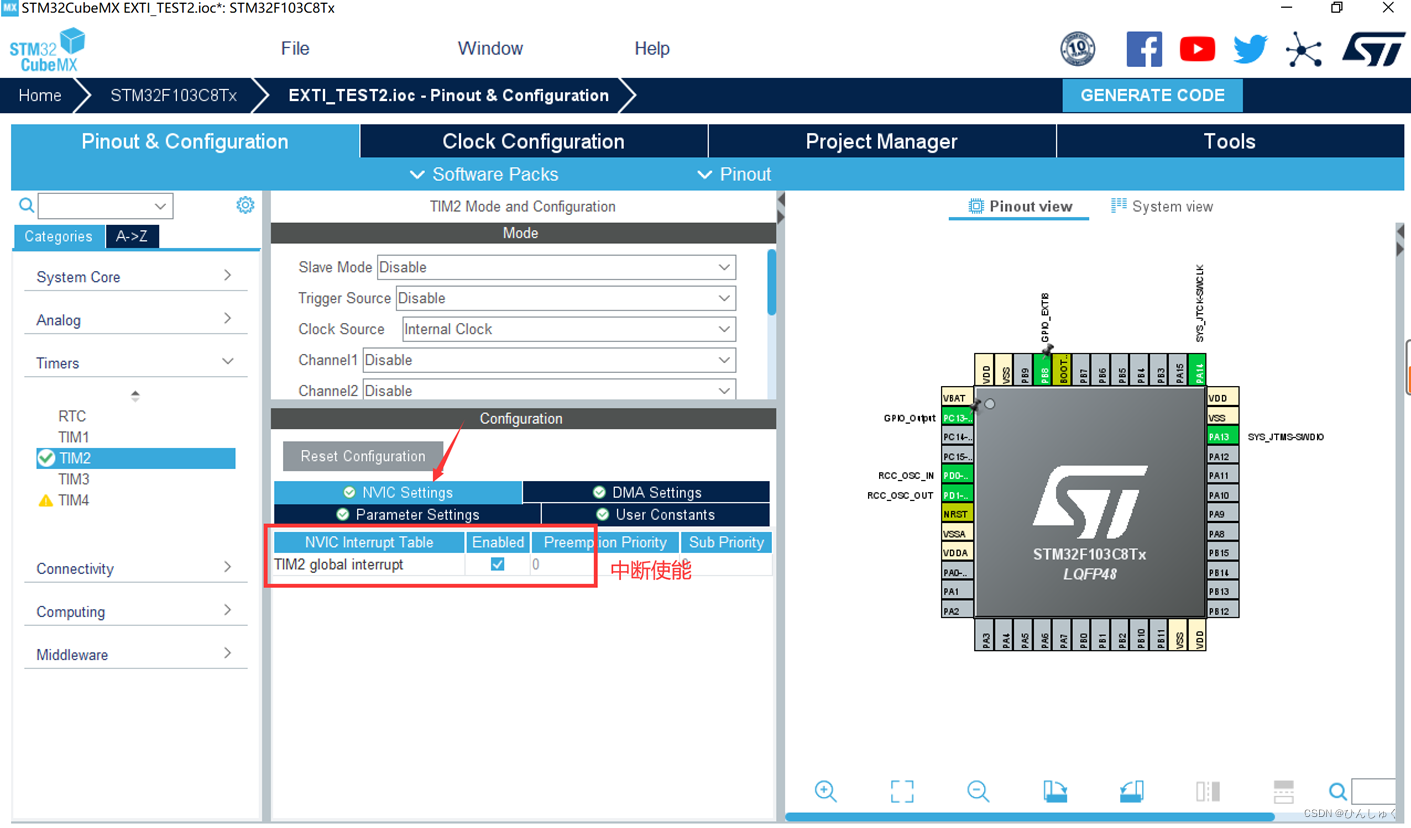Image resolution: width=1411 pixels, height=828 pixels.
Task: Rotate the chip counter-clockwise
Action: click(1131, 791)
